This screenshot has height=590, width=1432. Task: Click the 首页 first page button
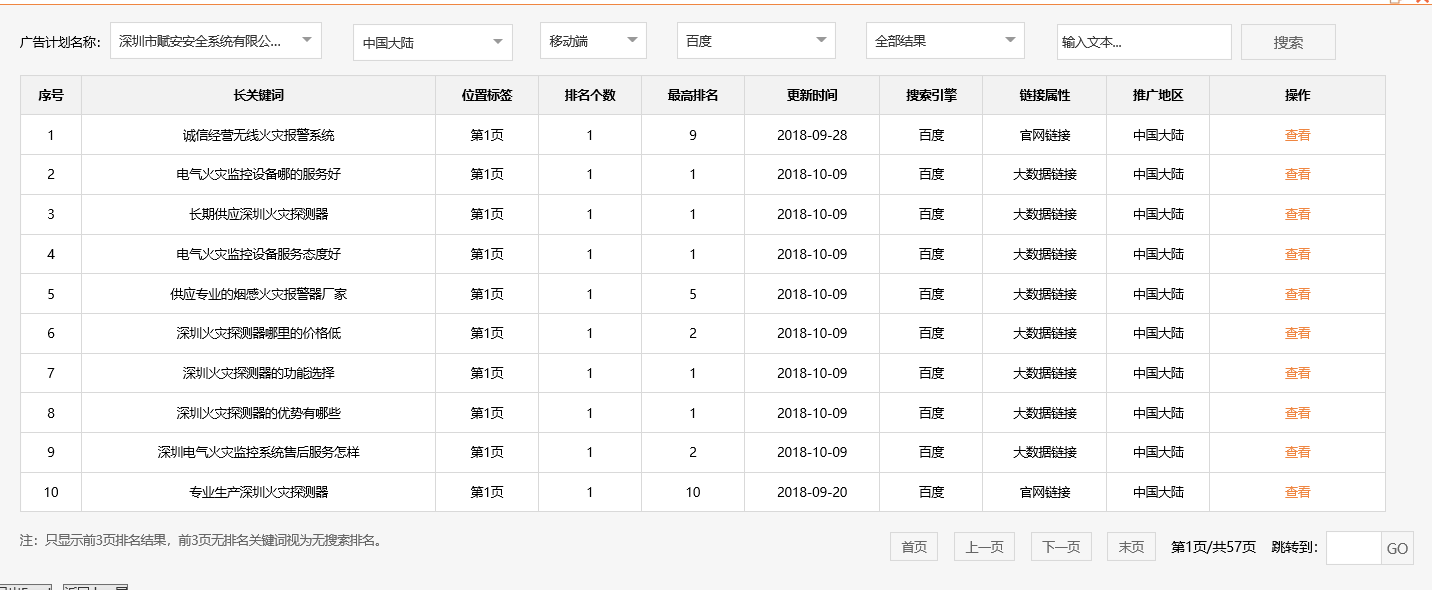click(x=913, y=546)
